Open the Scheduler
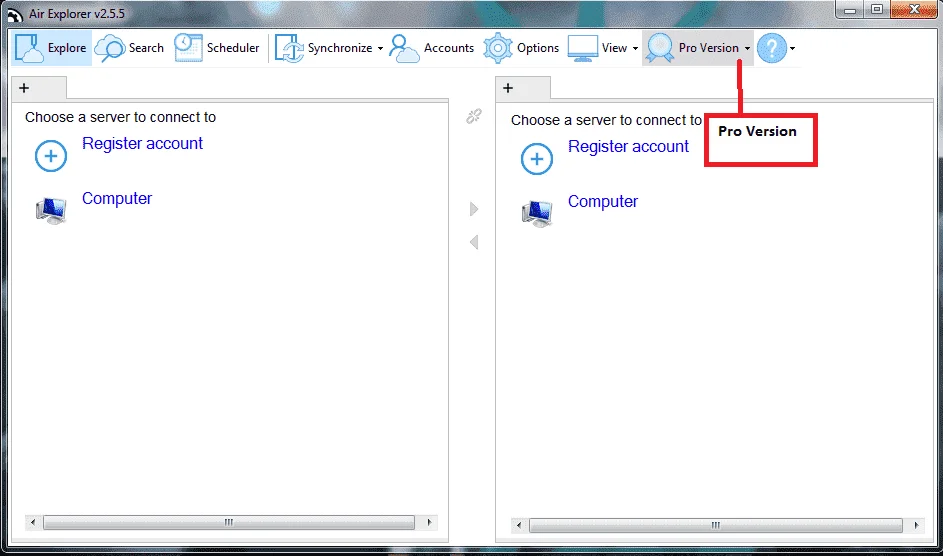 tap(217, 48)
